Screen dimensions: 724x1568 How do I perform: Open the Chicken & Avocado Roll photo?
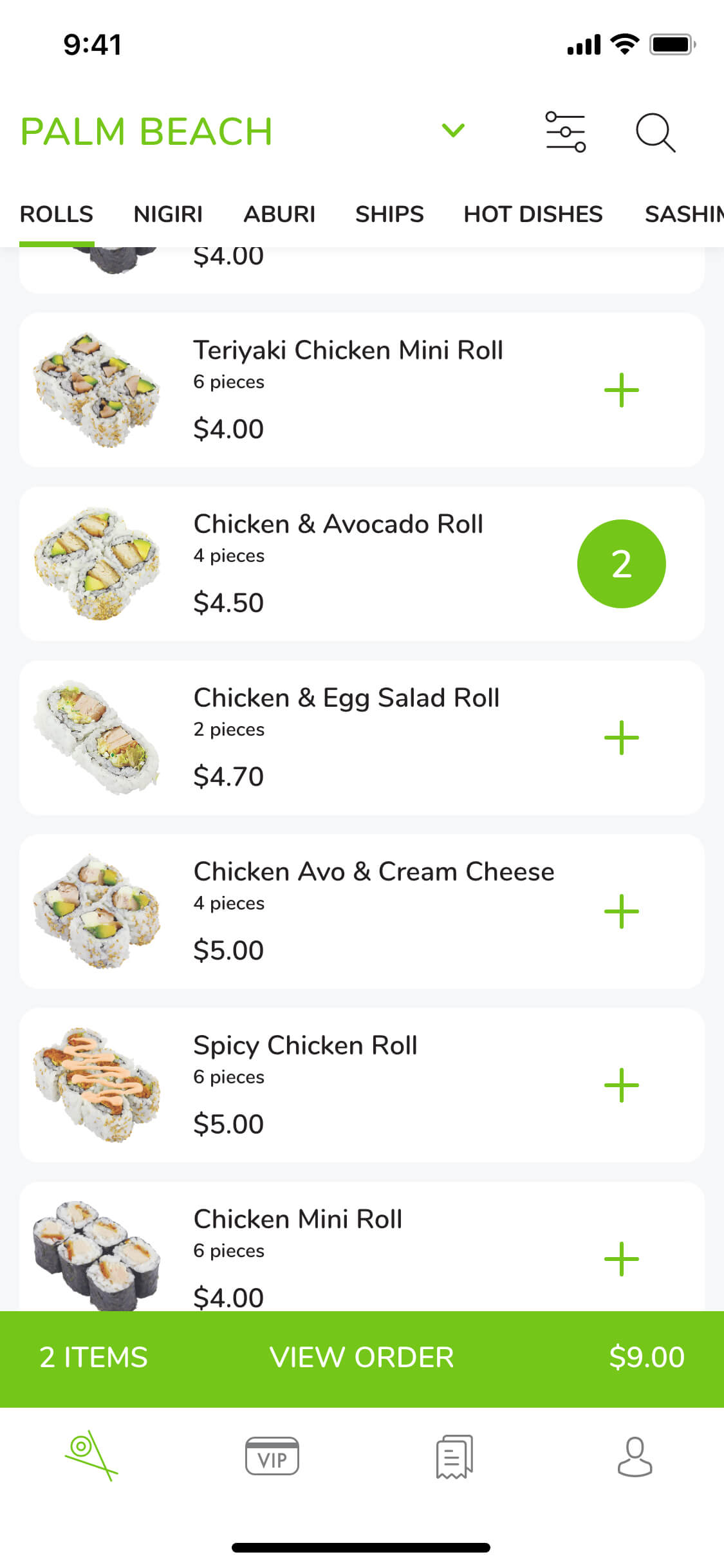(97, 564)
